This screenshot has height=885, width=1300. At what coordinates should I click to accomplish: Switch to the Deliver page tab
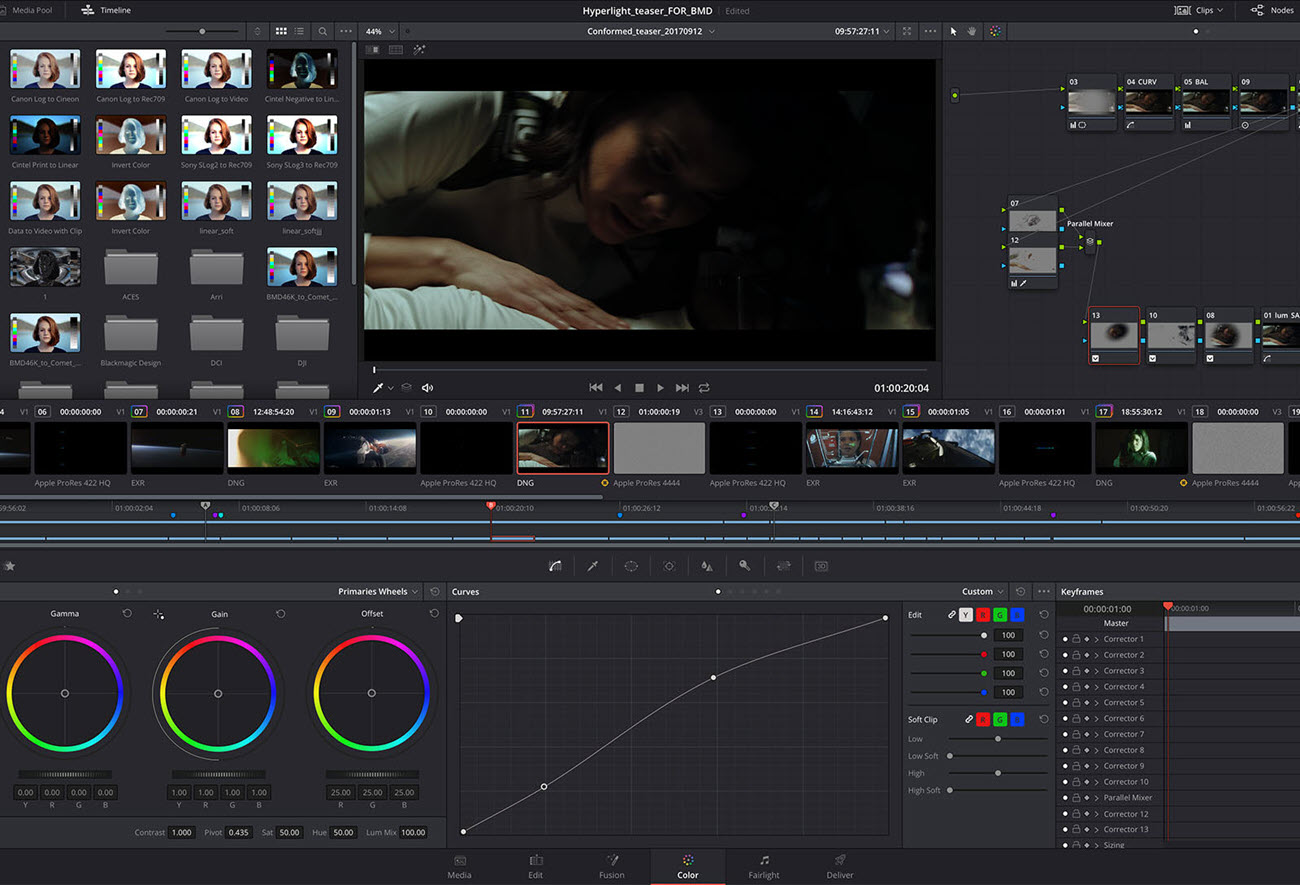pyautogui.click(x=840, y=866)
